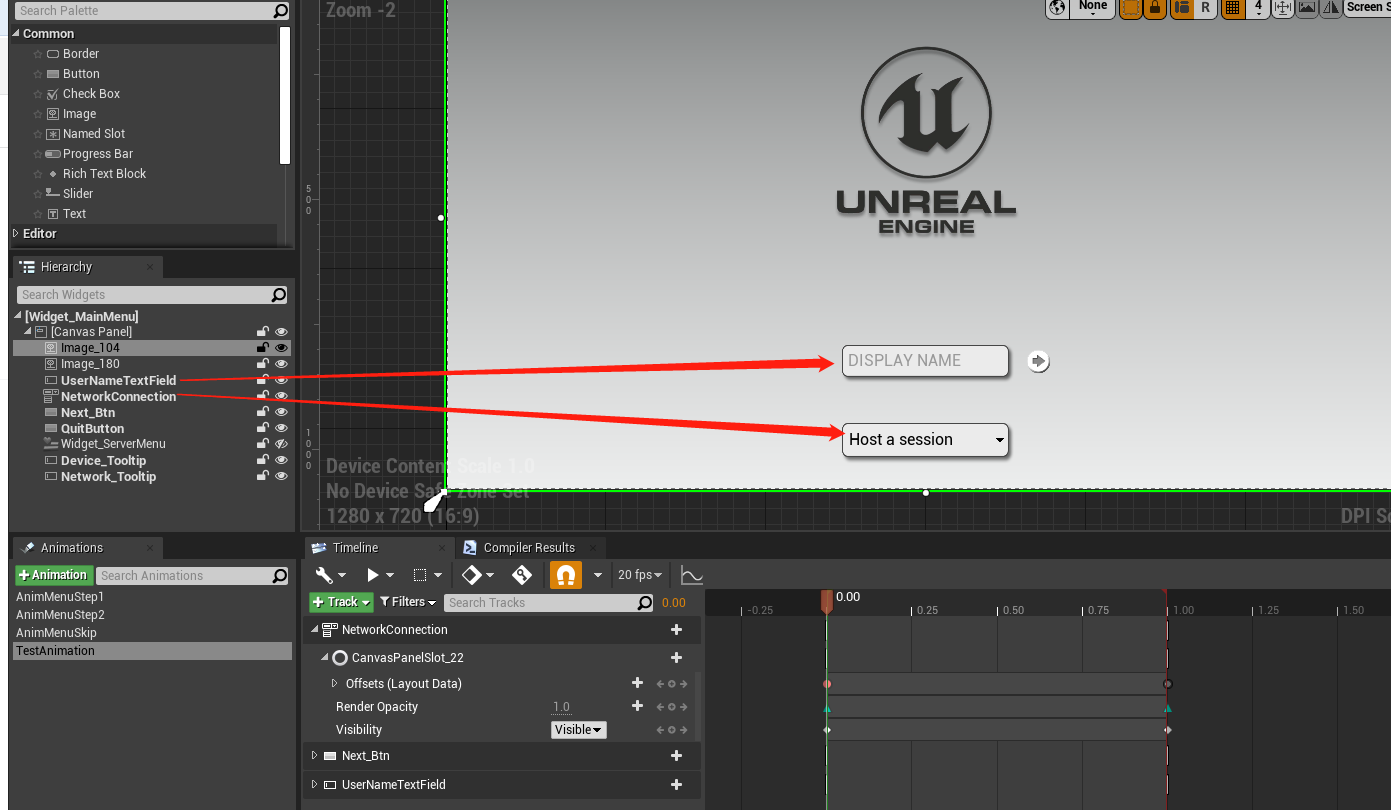
Task: Hide the UserNameTextField widget in the Hierarchy
Action: pyautogui.click(x=281, y=380)
